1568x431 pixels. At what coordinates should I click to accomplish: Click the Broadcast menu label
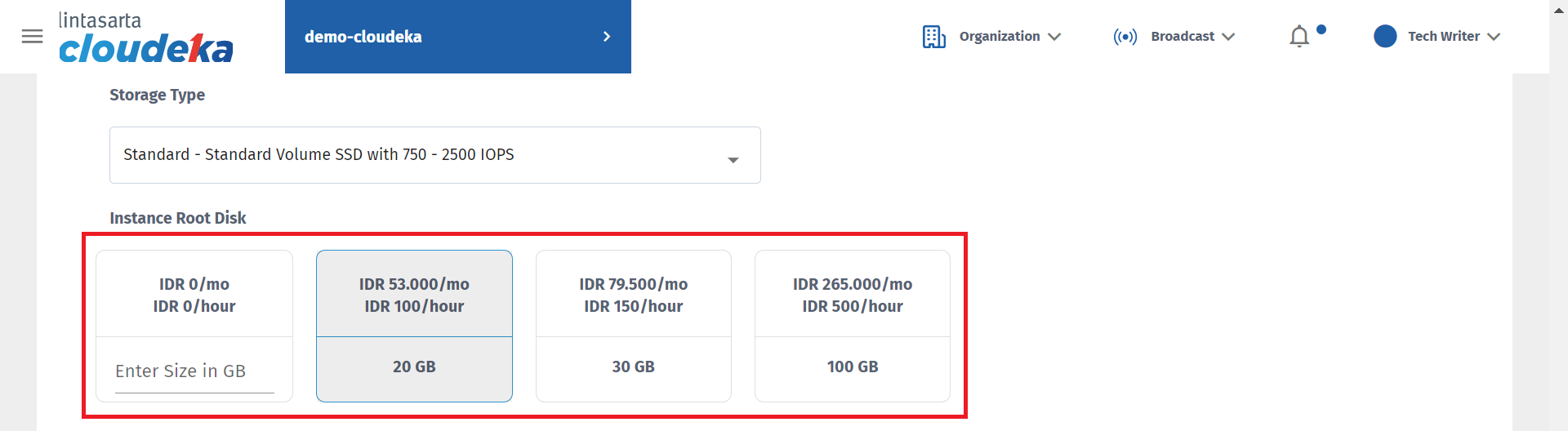1182,37
